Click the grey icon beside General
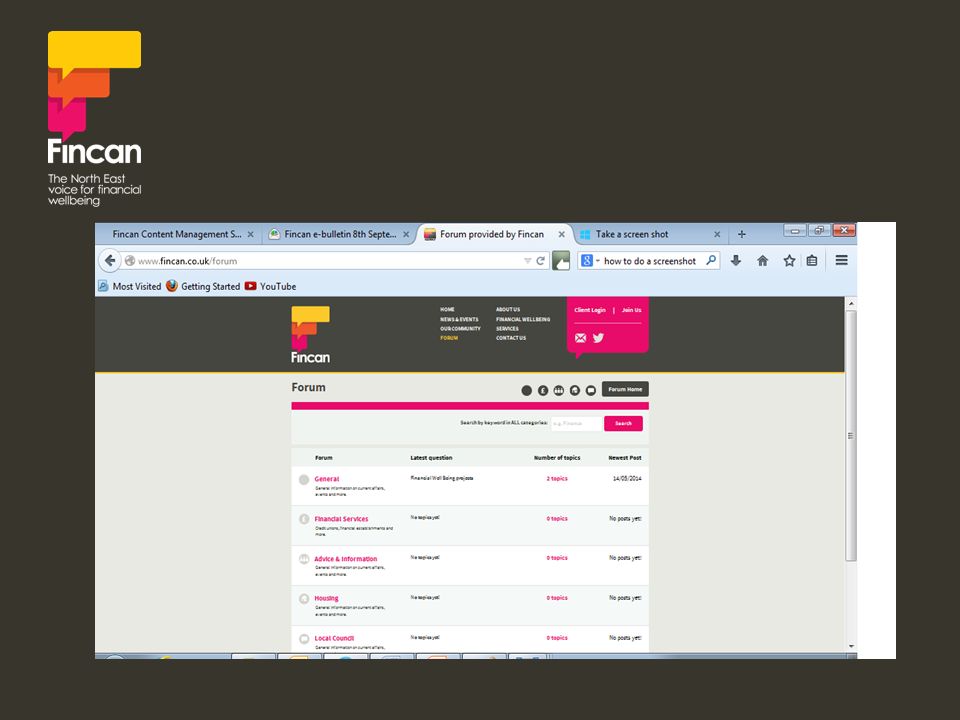The width and height of the screenshot is (960, 720). pyautogui.click(x=304, y=479)
